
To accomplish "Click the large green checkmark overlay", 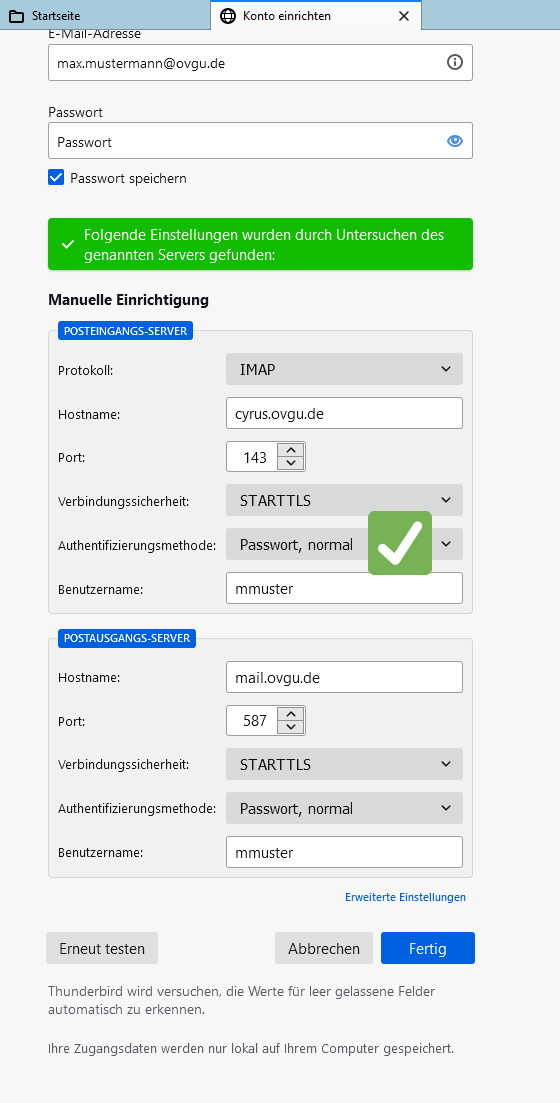I will (400, 543).
